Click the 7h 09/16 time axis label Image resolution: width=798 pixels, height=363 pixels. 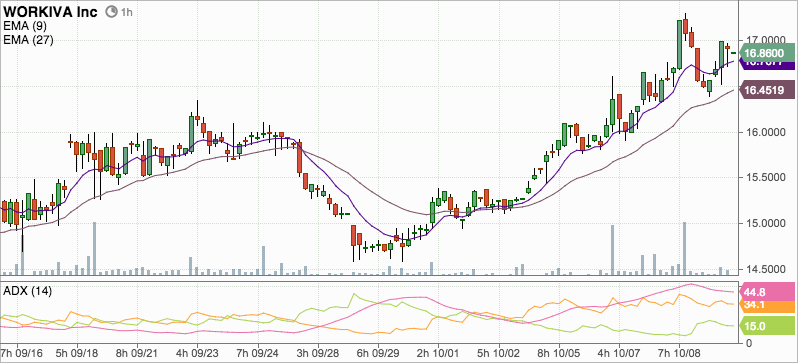(x=22, y=352)
